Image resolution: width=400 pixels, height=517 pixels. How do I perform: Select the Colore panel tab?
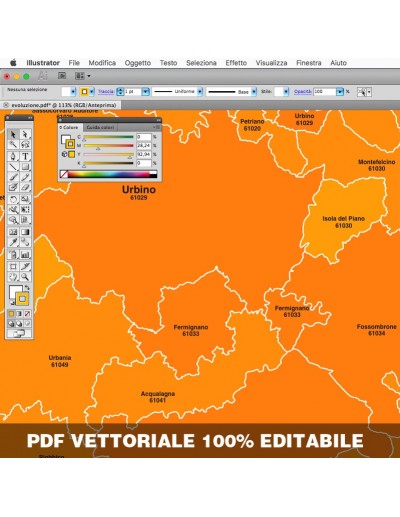[x=69, y=127]
